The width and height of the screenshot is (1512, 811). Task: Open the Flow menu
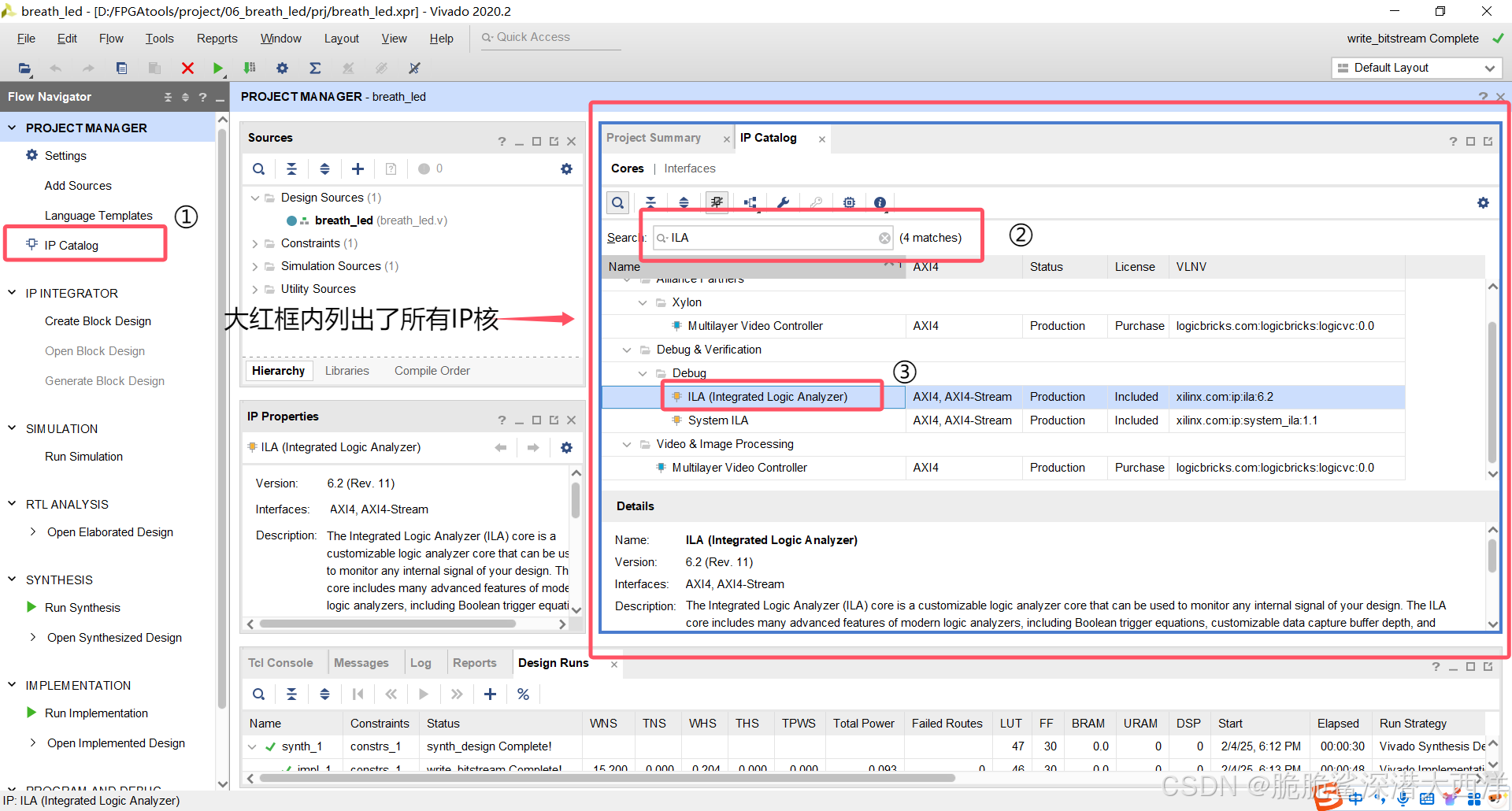click(111, 39)
